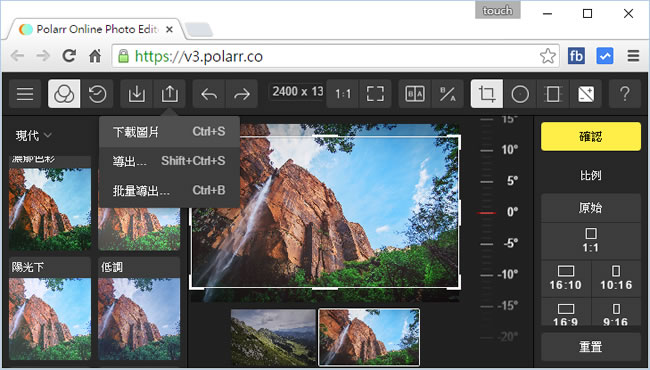Screen dimensions: 650x370
Task: Open a new browser tab
Action: (x=199, y=30)
